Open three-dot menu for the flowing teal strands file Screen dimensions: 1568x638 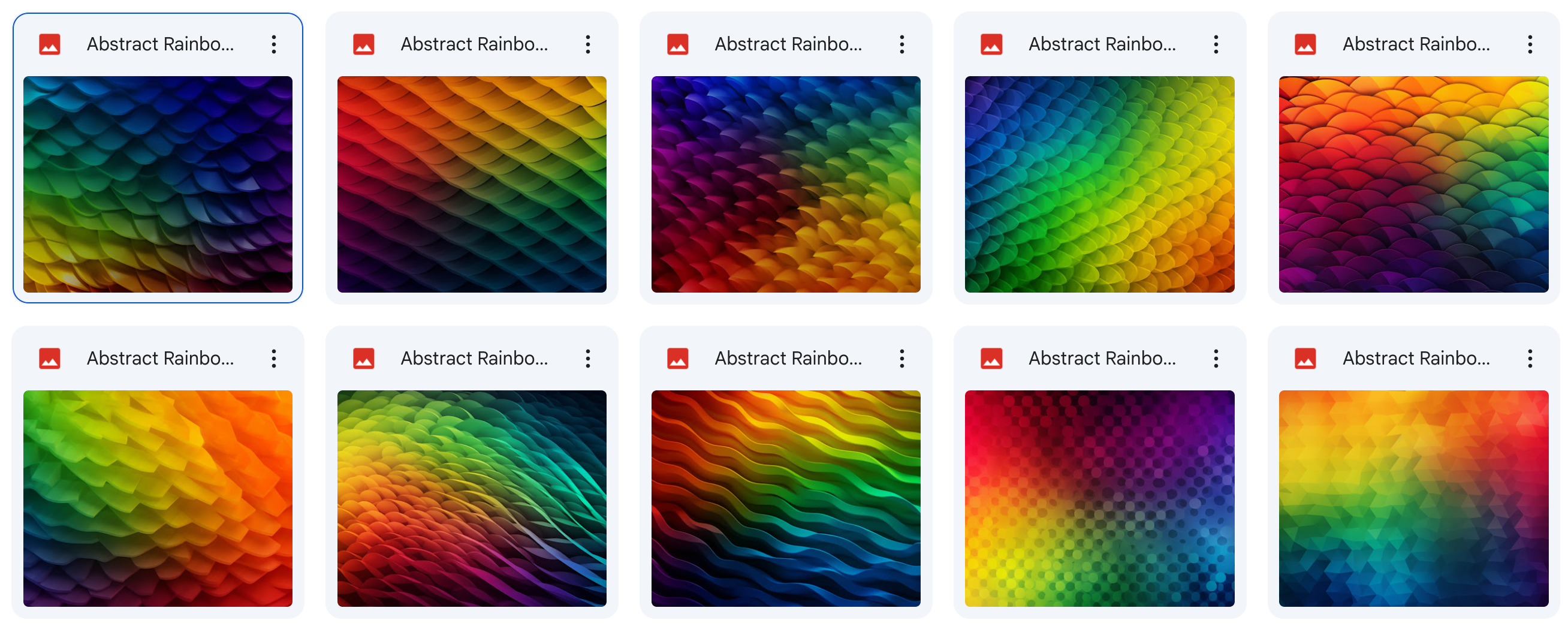(x=588, y=359)
